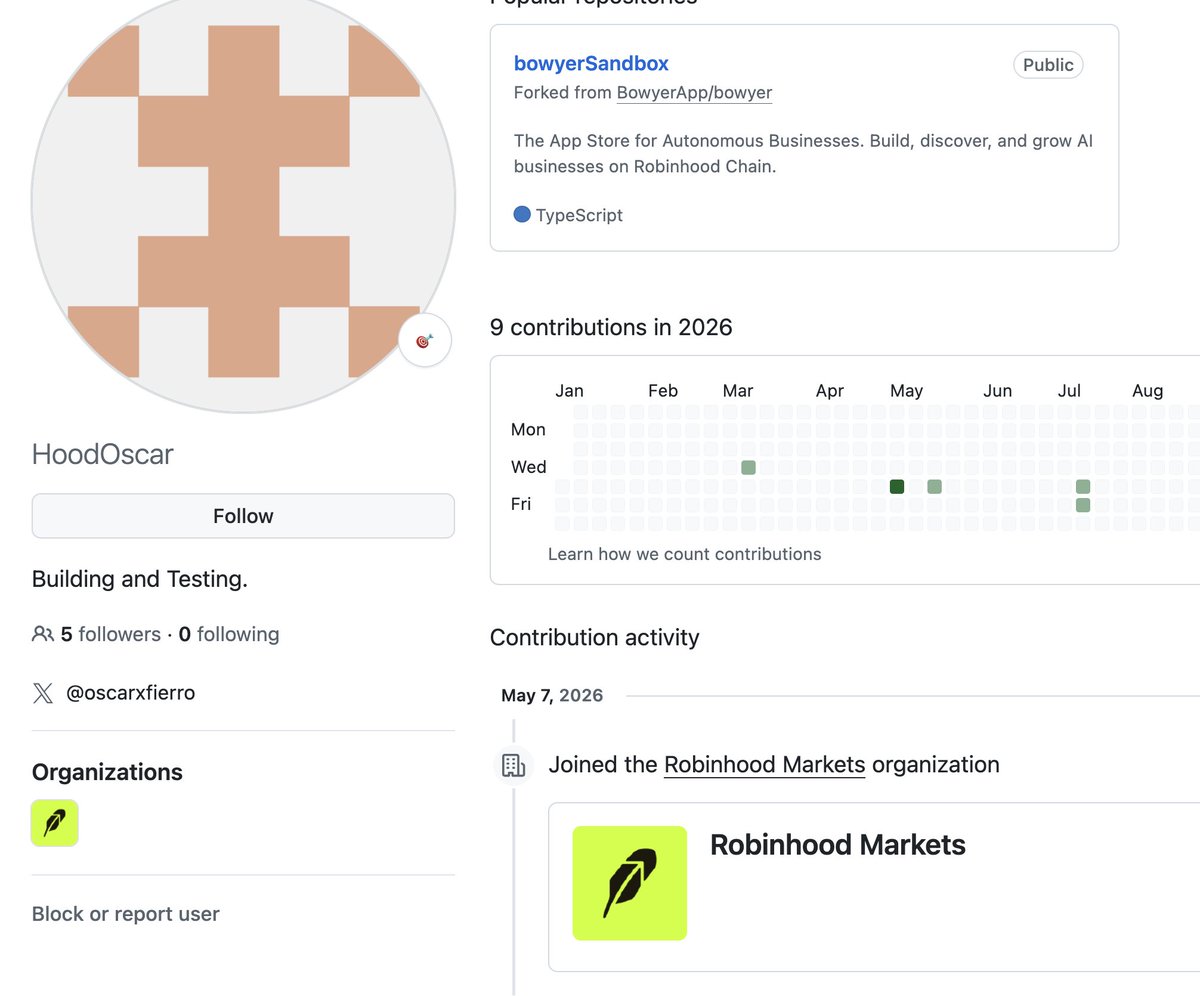This screenshot has width=1200, height=996.
Task: Select the dark green May contribution square
Action: coord(897,486)
